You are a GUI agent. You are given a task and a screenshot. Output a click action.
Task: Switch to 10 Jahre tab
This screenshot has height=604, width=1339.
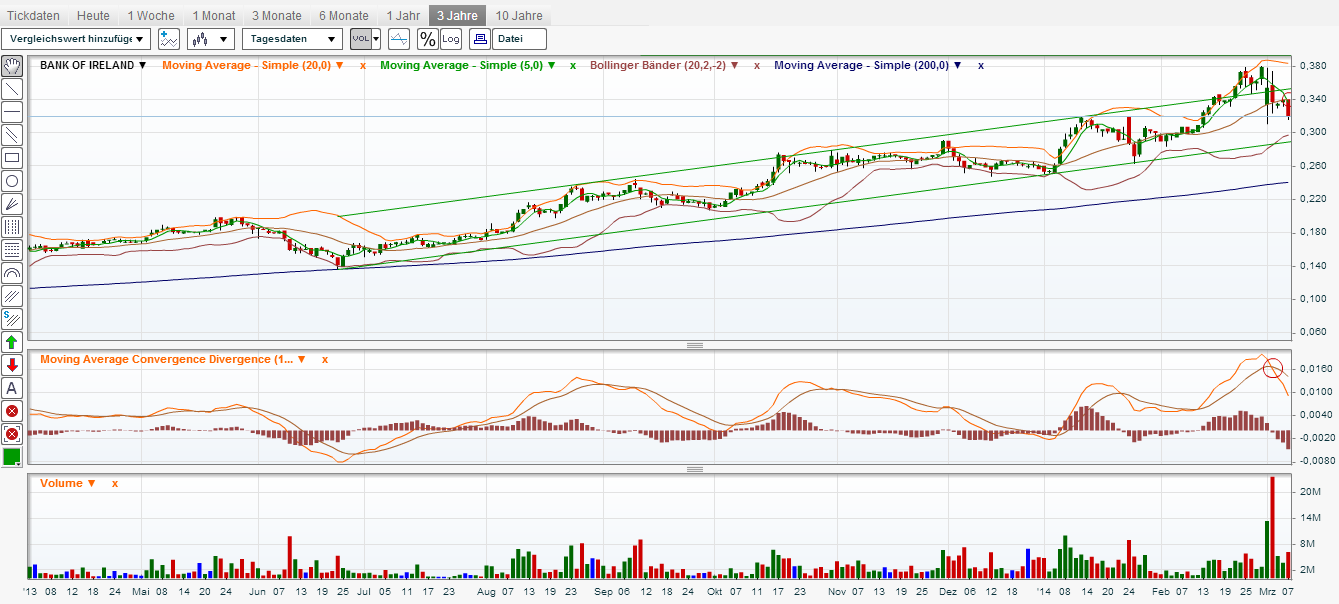click(519, 15)
